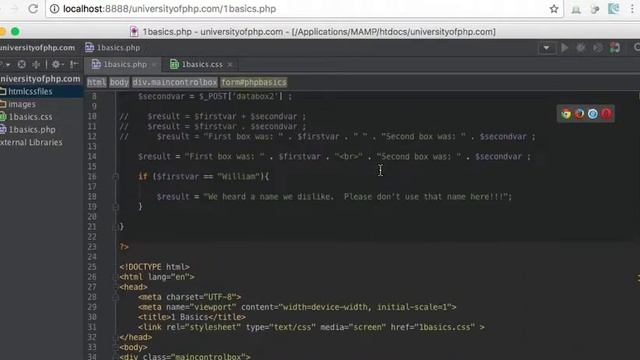
Task: Place cursor on '$result = "We heard a name' line
Action: point(334,197)
